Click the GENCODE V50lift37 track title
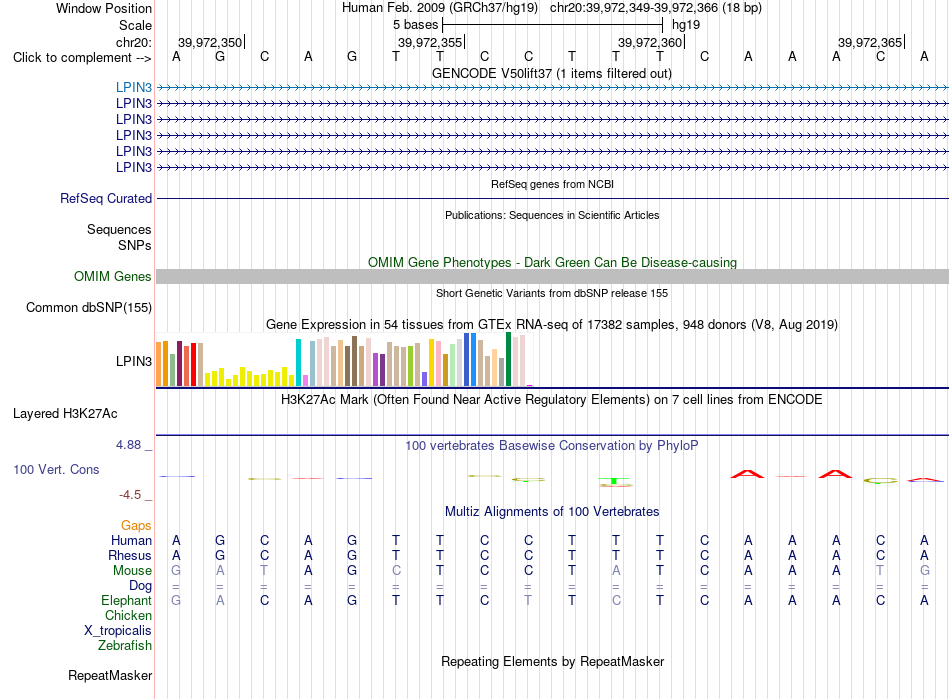Viewport: 950px width, 699px height. [552, 74]
